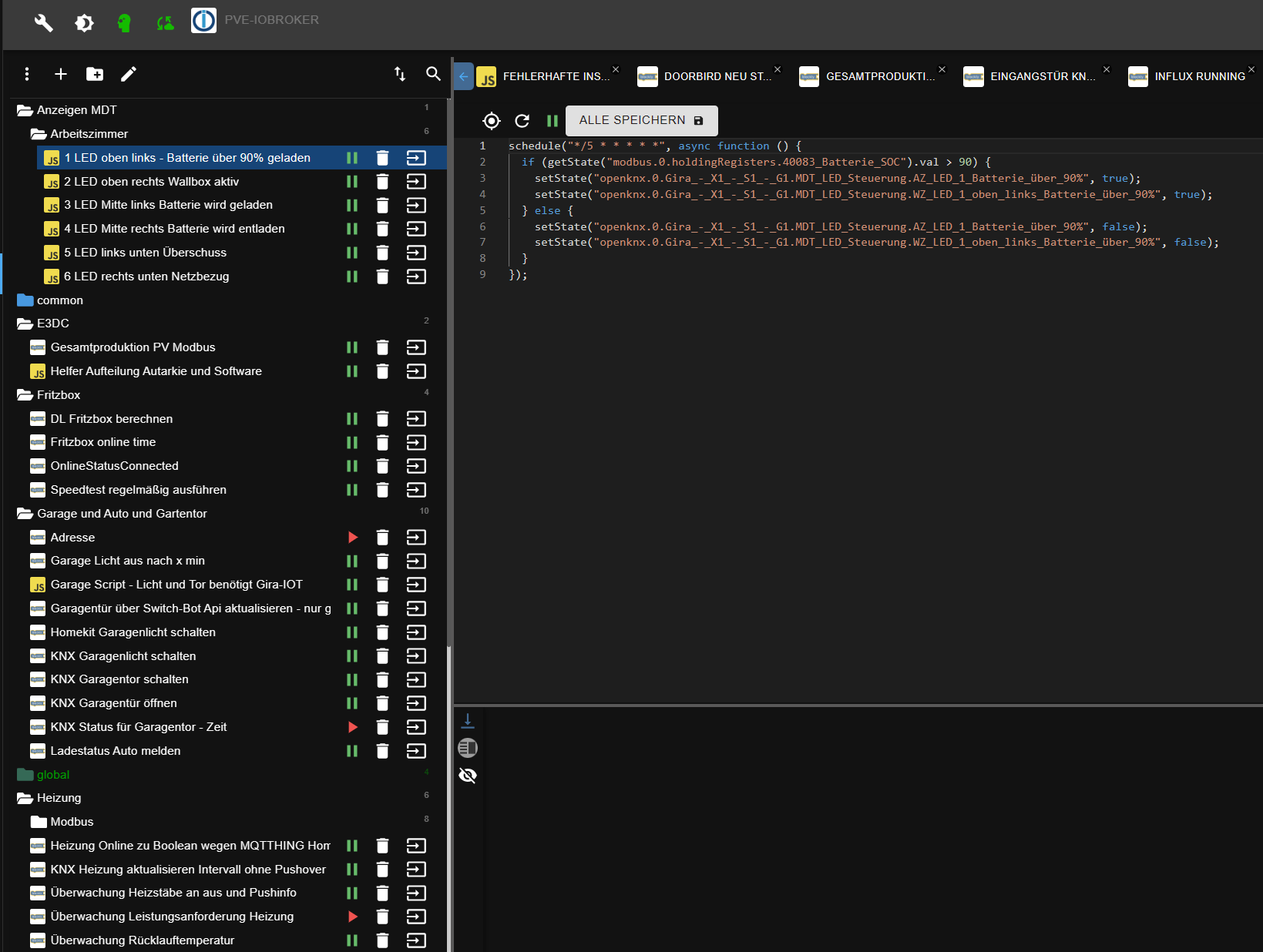Screen dimensions: 1263x952
Task: Toggle the hide log eye icon
Action: pyautogui.click(x=468, y=775)
